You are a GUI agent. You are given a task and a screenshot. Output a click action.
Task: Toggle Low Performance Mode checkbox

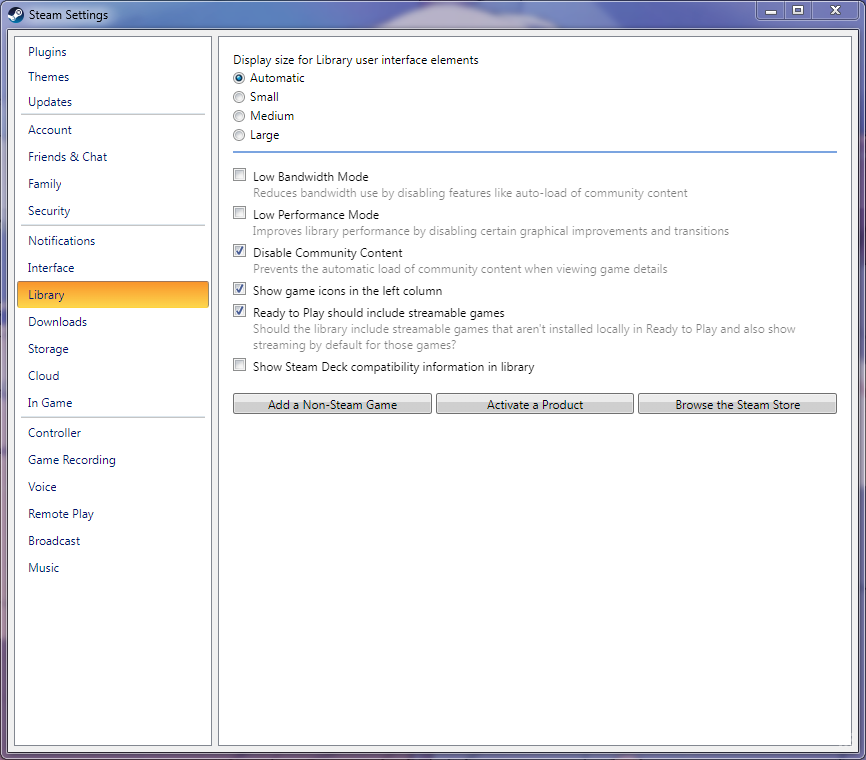coord(239,213)
